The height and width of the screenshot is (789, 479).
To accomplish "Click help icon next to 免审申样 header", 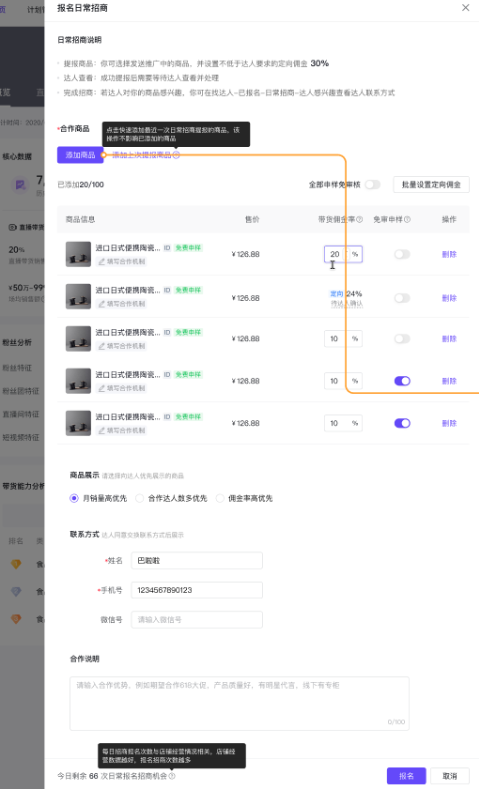I will tap(407, 219).
